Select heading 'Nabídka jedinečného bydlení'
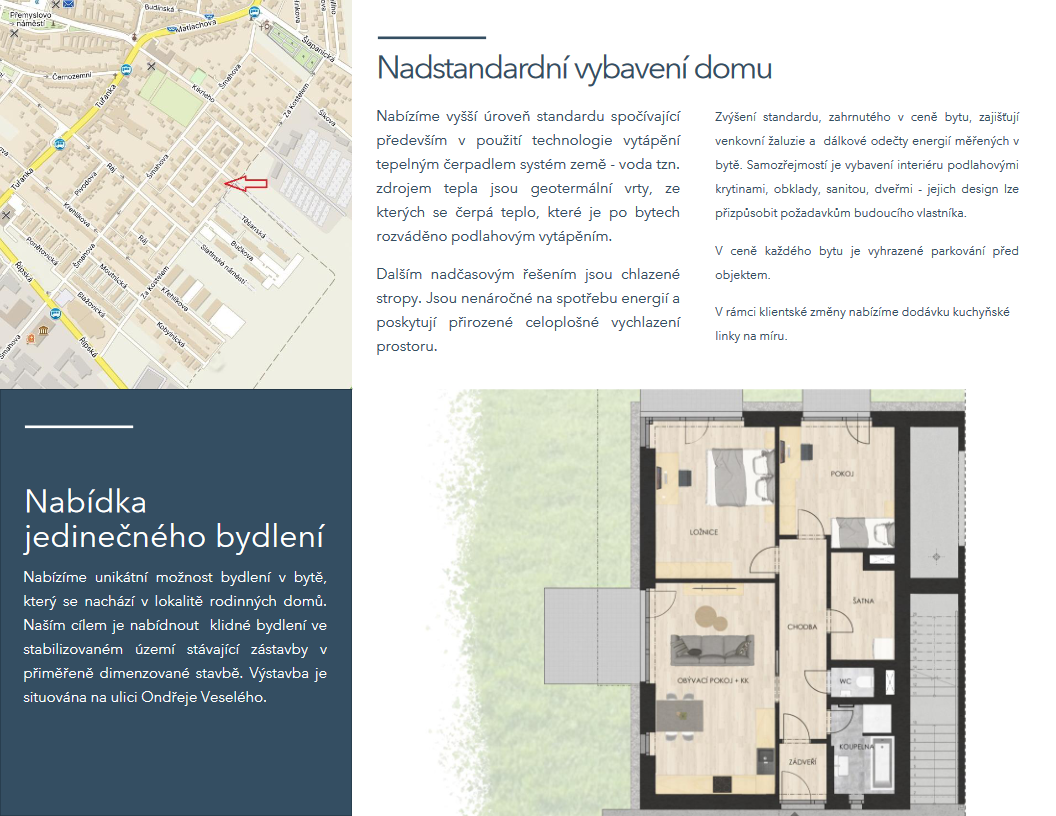Viewport: 1056px width, 816px height. [x=174, y=519]
